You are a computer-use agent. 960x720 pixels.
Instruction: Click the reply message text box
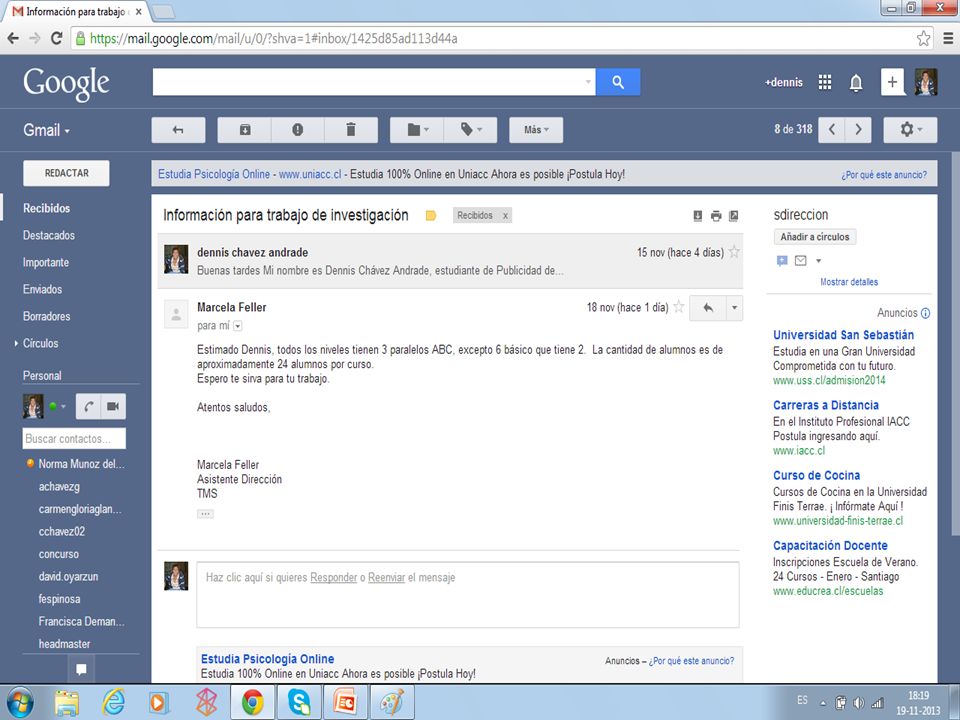[468, 594]
